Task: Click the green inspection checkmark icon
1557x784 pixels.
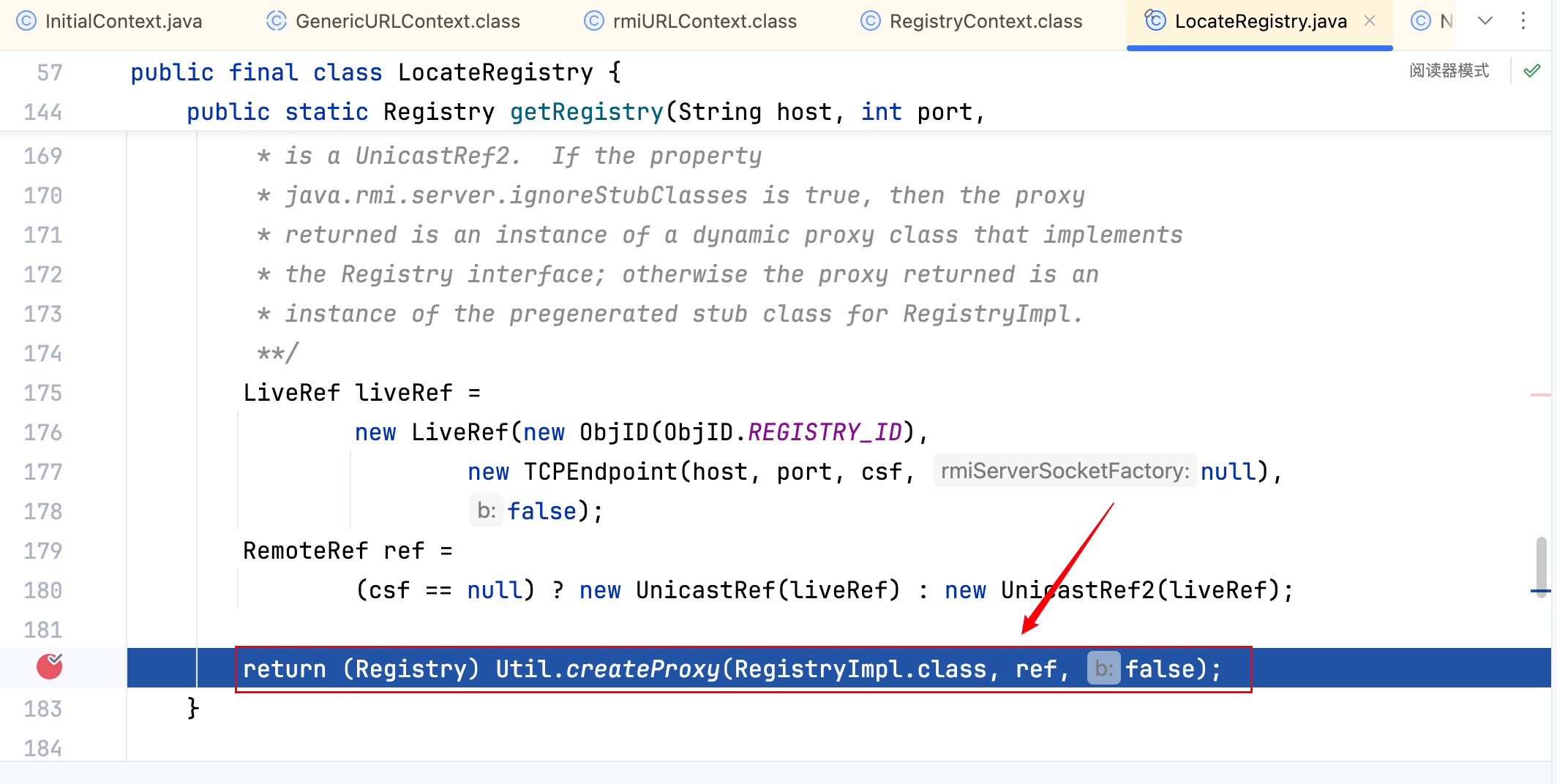Action: pyautogui.click(x=1531, y=71)
